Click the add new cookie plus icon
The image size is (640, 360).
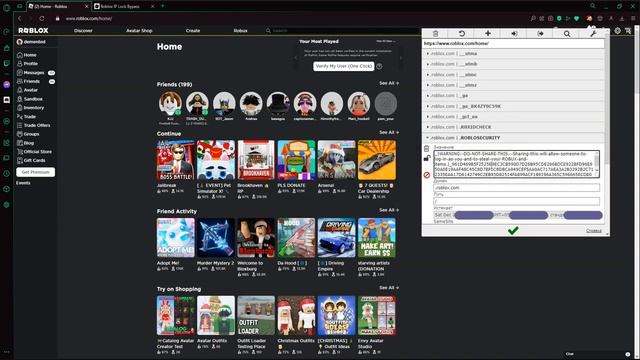point(488,34)
